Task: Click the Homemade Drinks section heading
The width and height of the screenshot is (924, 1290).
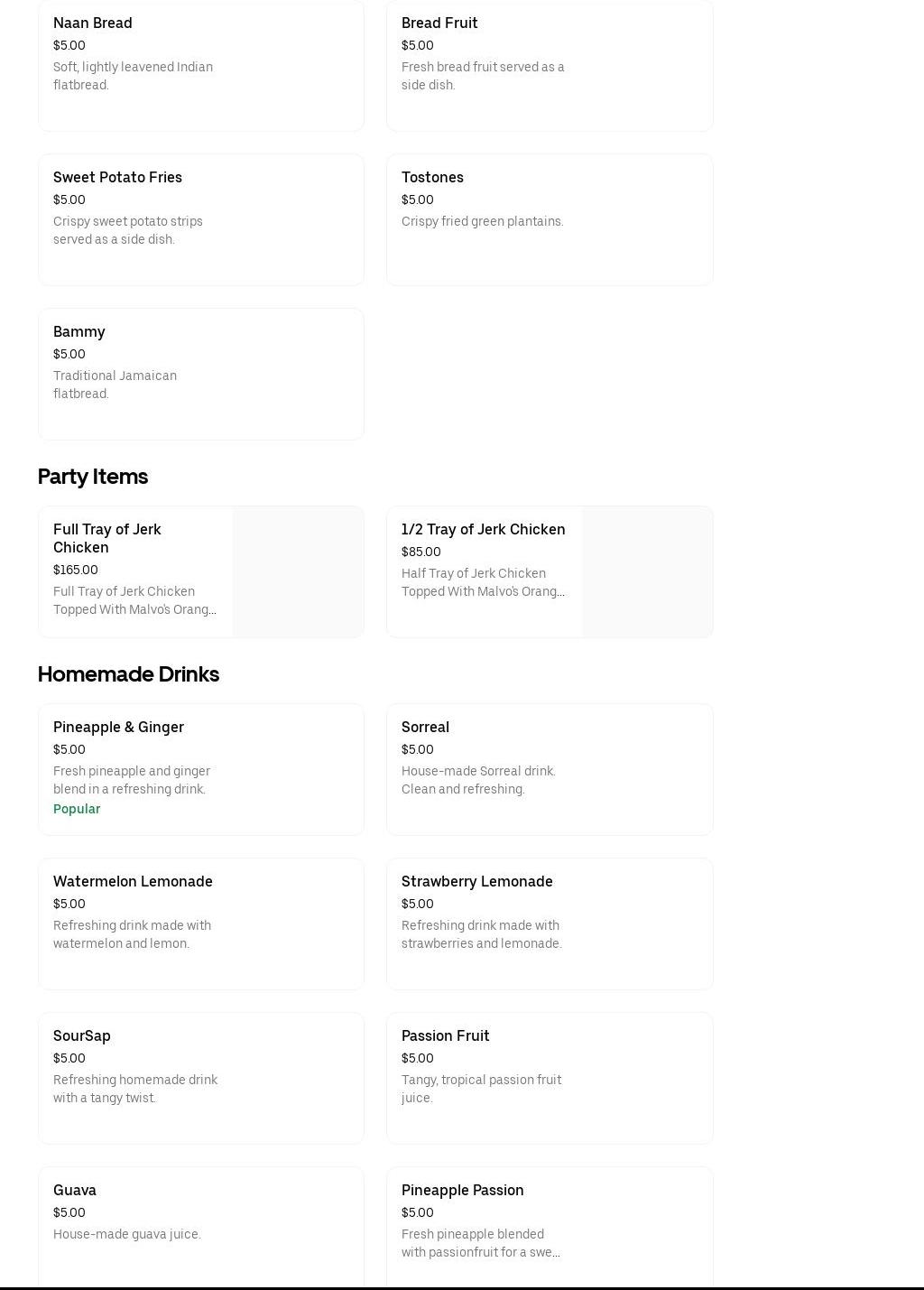Action: pyautogui.click(x=128, y=673)
